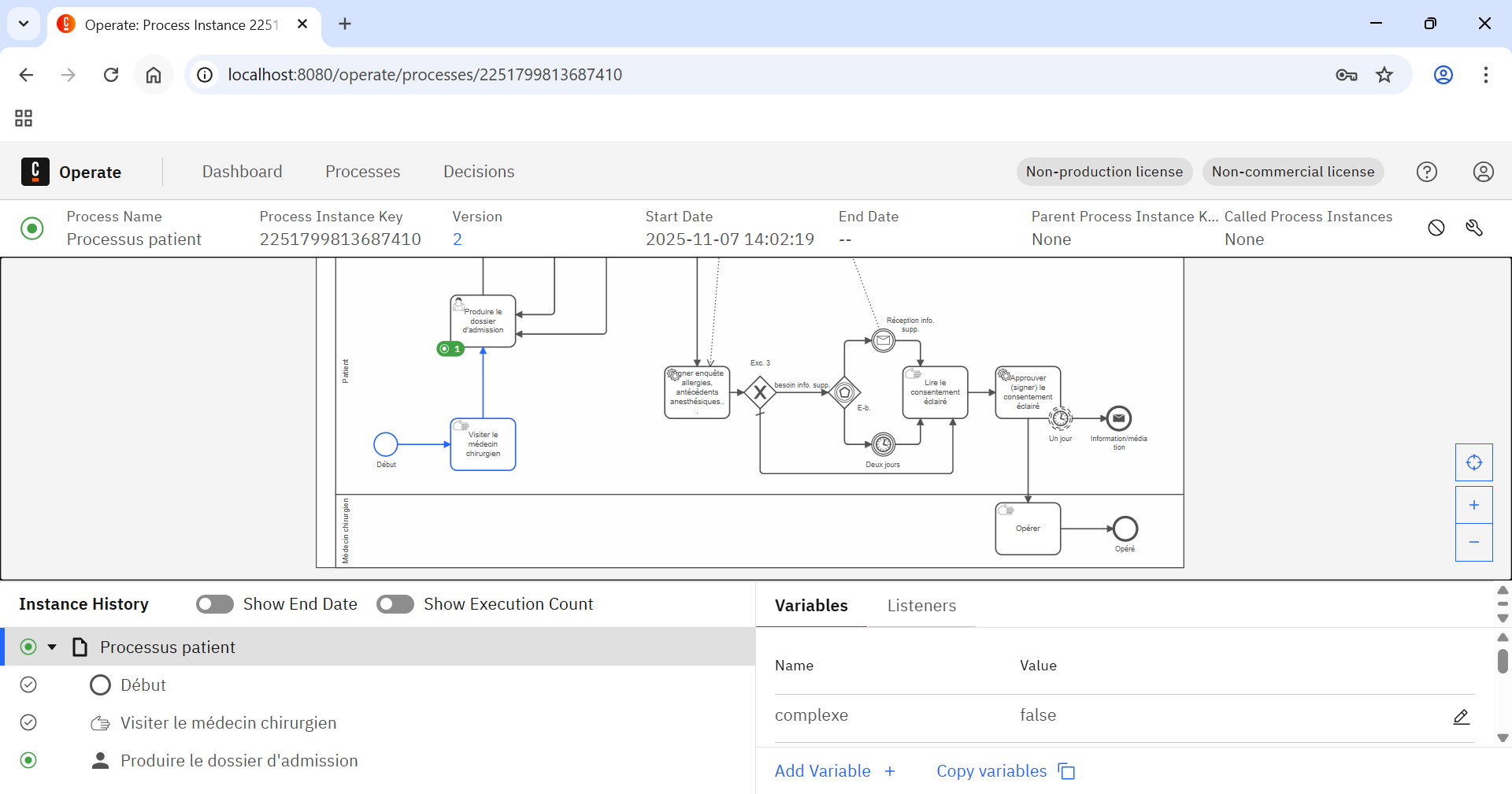Open modify instance wrench icon

[1474, 228]
